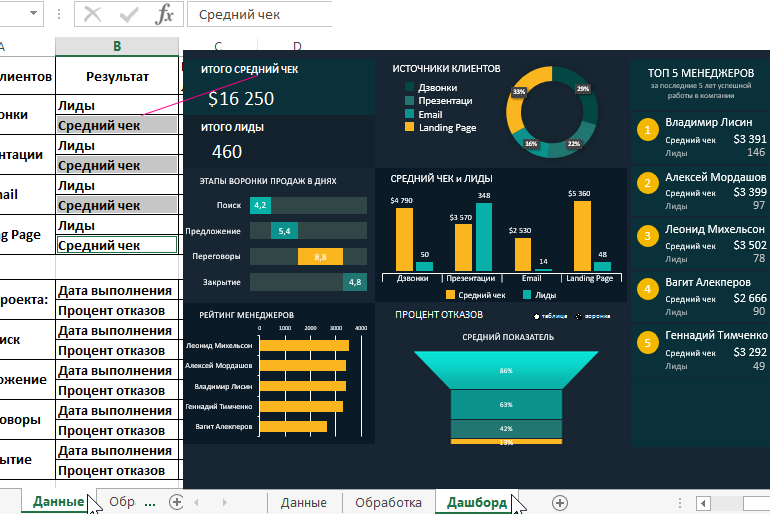The height and width of the screenshot is (514, 770).
Task: Click the yellow number 1 badge
Action: pyautogui.click(x=648, y=130)
